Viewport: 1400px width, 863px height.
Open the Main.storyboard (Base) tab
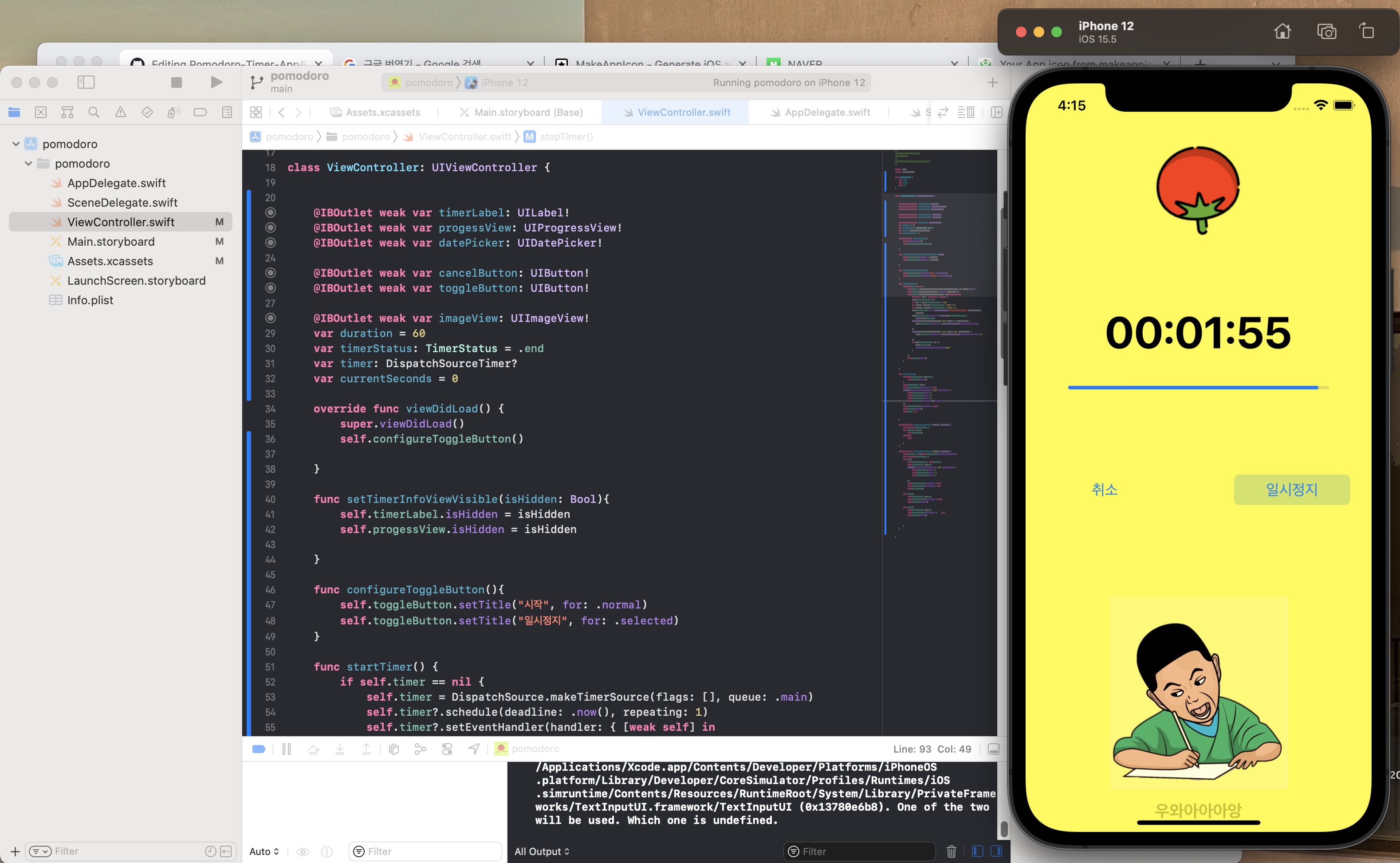point(527,112)
